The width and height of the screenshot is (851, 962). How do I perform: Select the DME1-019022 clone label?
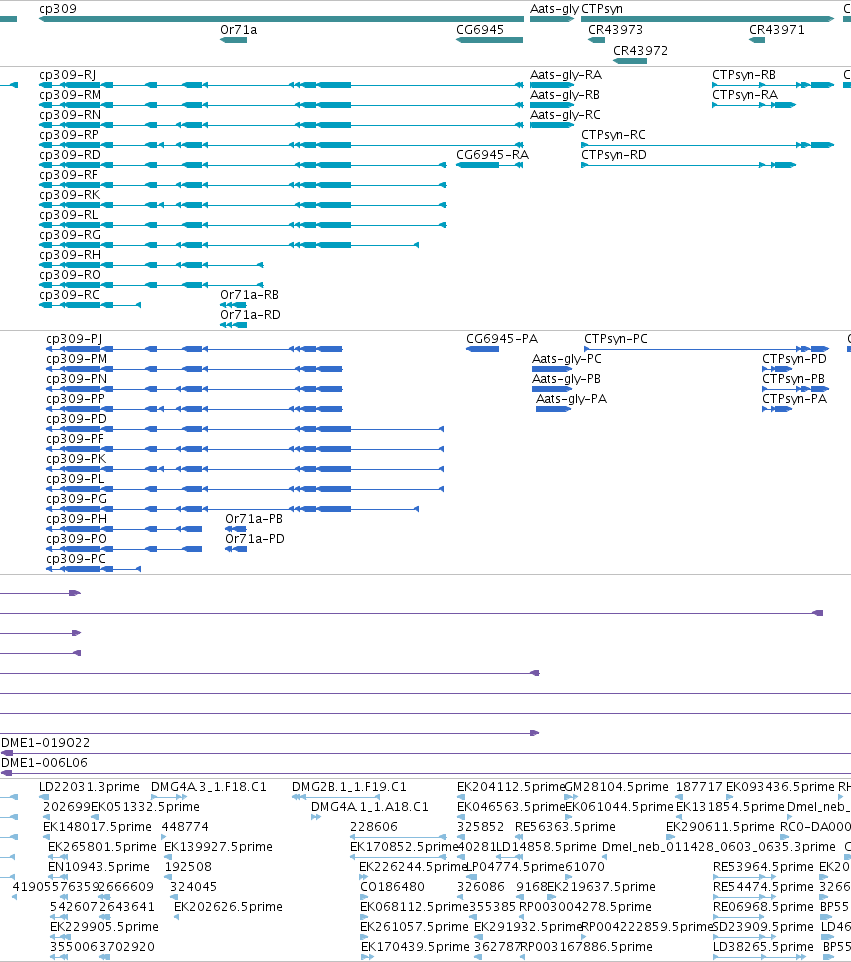[x=45, y=742]
